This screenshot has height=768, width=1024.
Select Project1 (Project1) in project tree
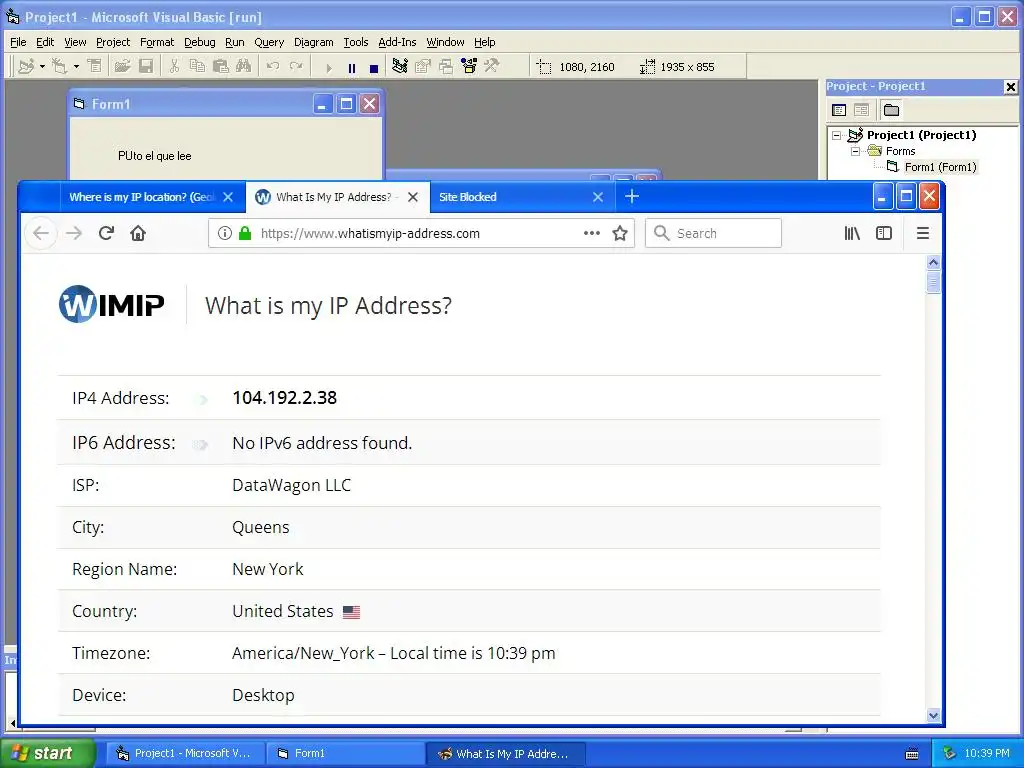[x=921, y=135]
